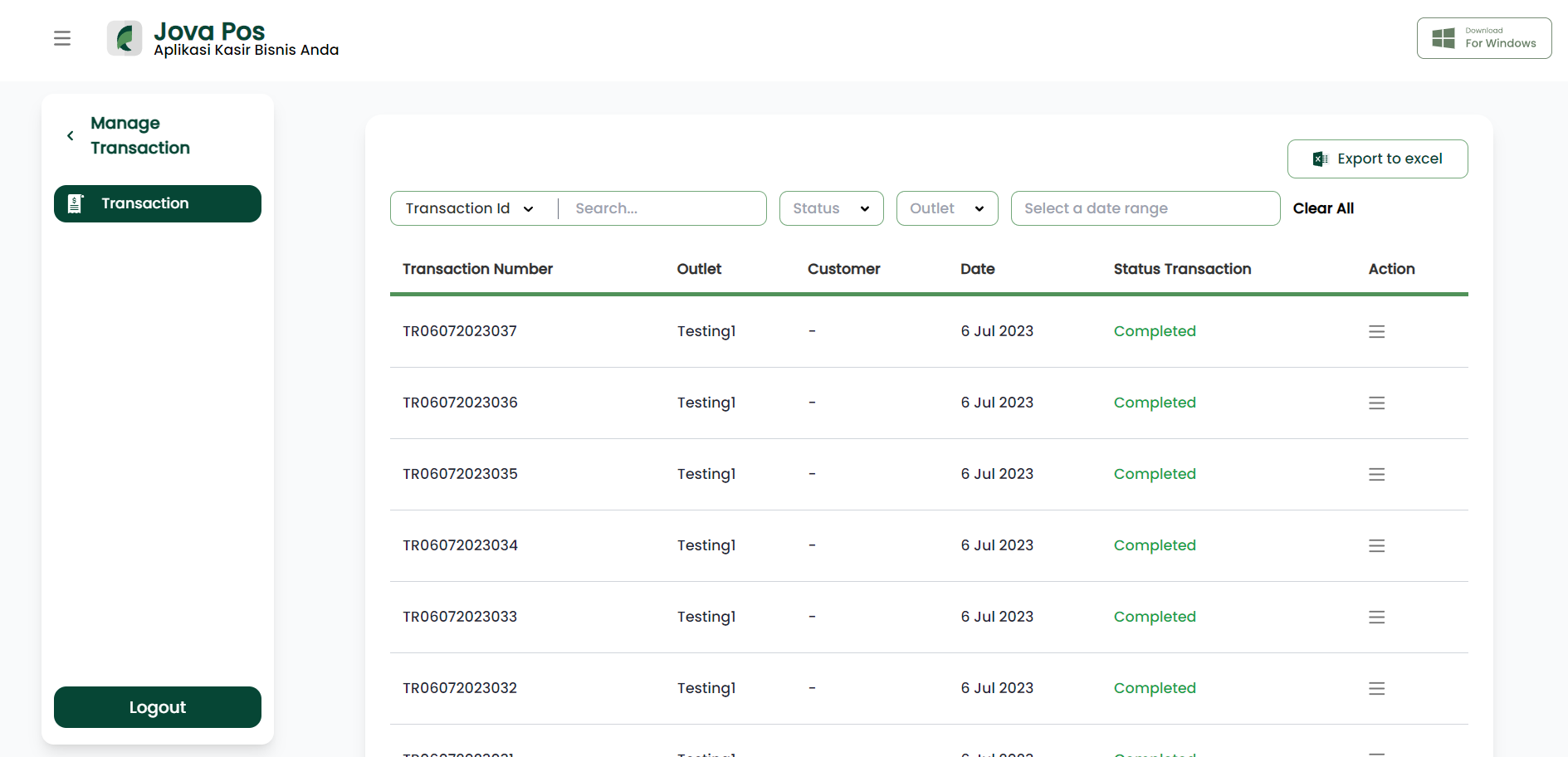The height and width of the screenshot is (757, 1568).
Task: Open action menu for TR06072023035
Action: (1377, 474)
